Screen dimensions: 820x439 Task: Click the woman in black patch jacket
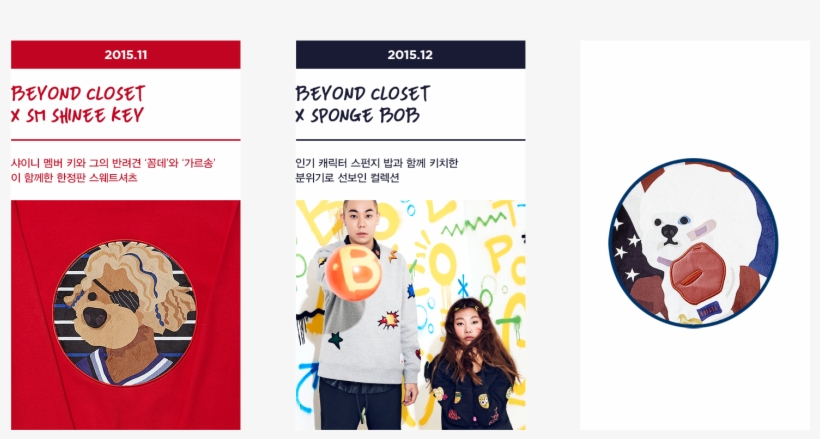tap(473, 364)
